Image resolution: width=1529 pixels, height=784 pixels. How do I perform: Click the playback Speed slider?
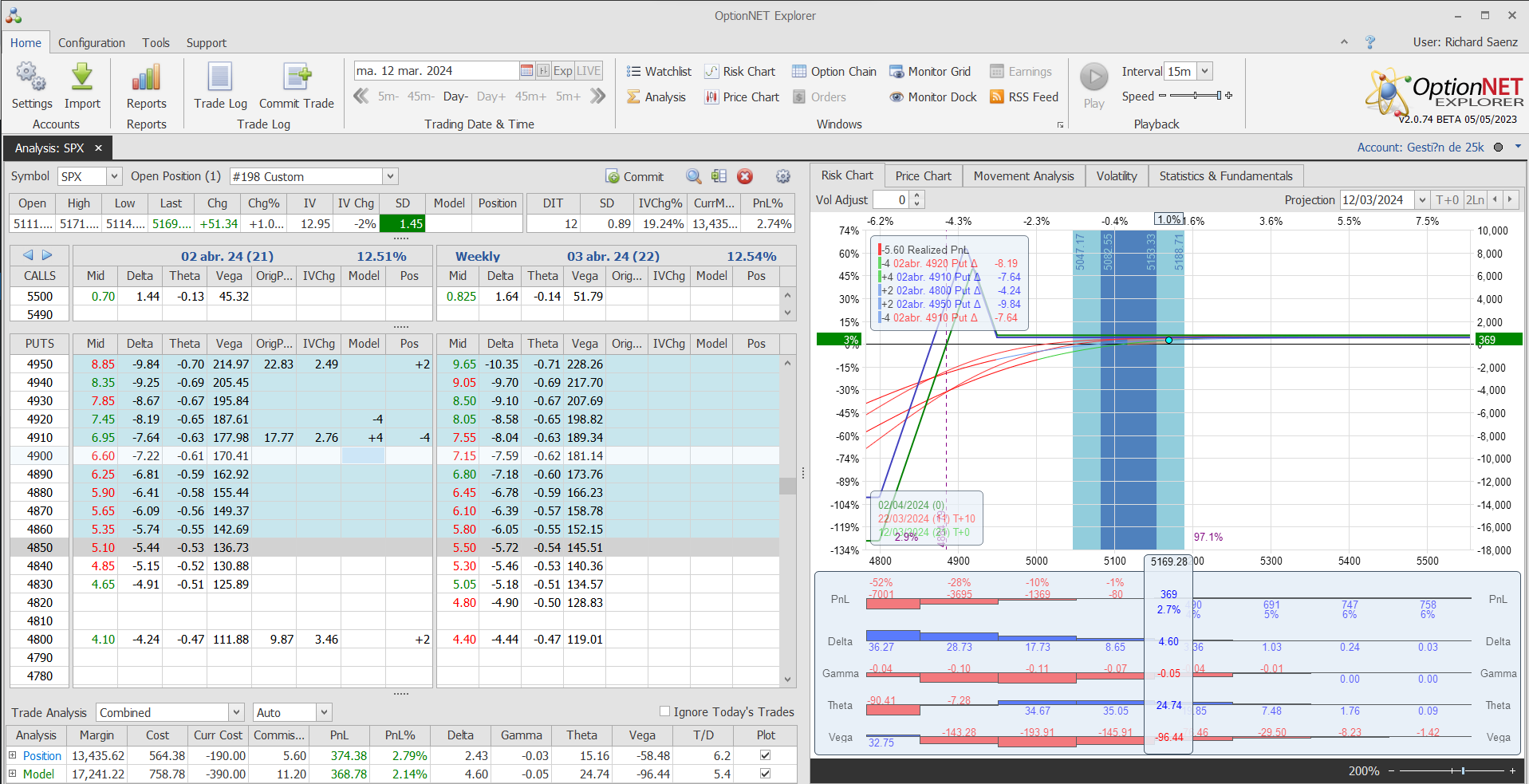click(x=1195, y=96)
